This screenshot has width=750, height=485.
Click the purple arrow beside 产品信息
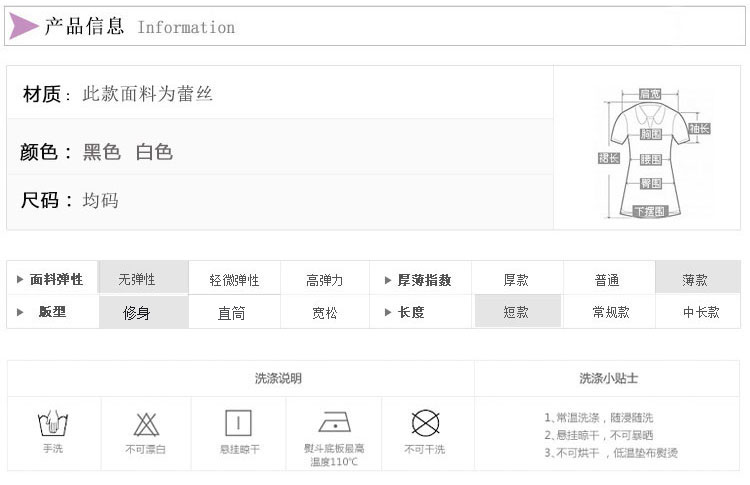(x=23, y=26)
